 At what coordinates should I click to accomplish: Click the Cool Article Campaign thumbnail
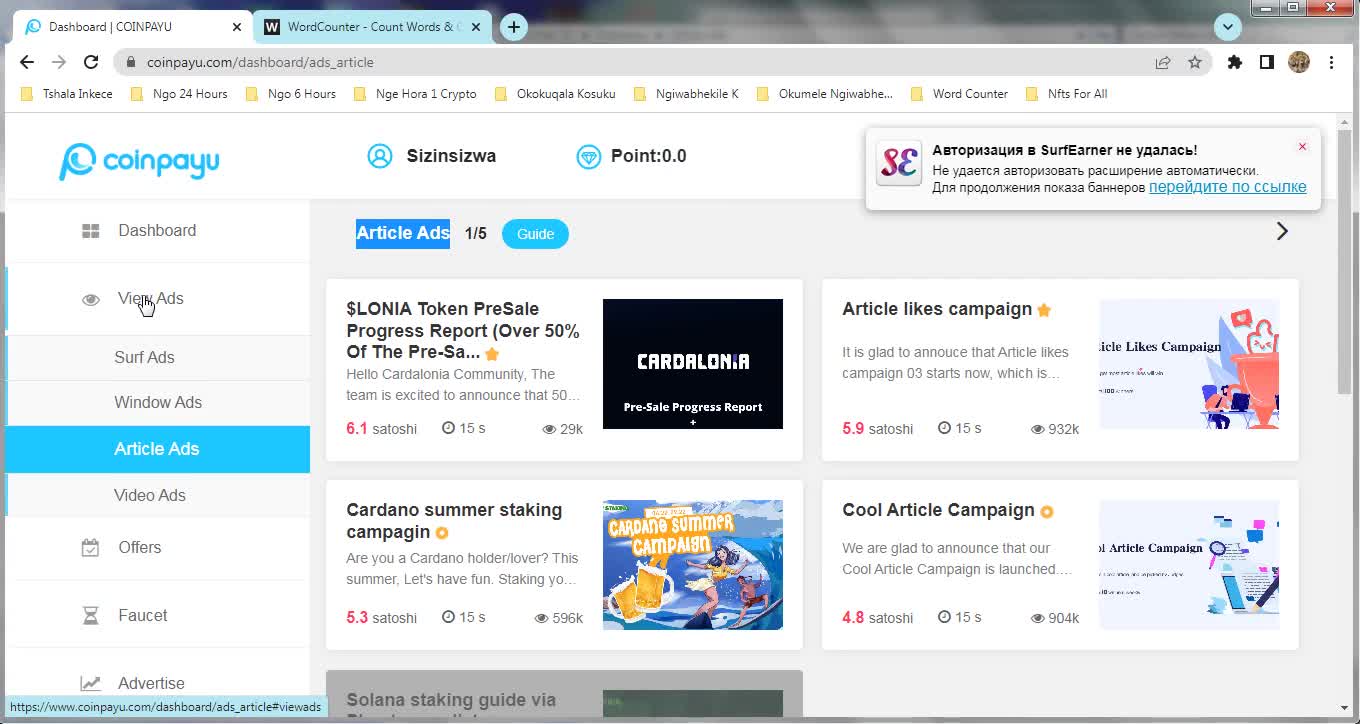point(1189,565)
